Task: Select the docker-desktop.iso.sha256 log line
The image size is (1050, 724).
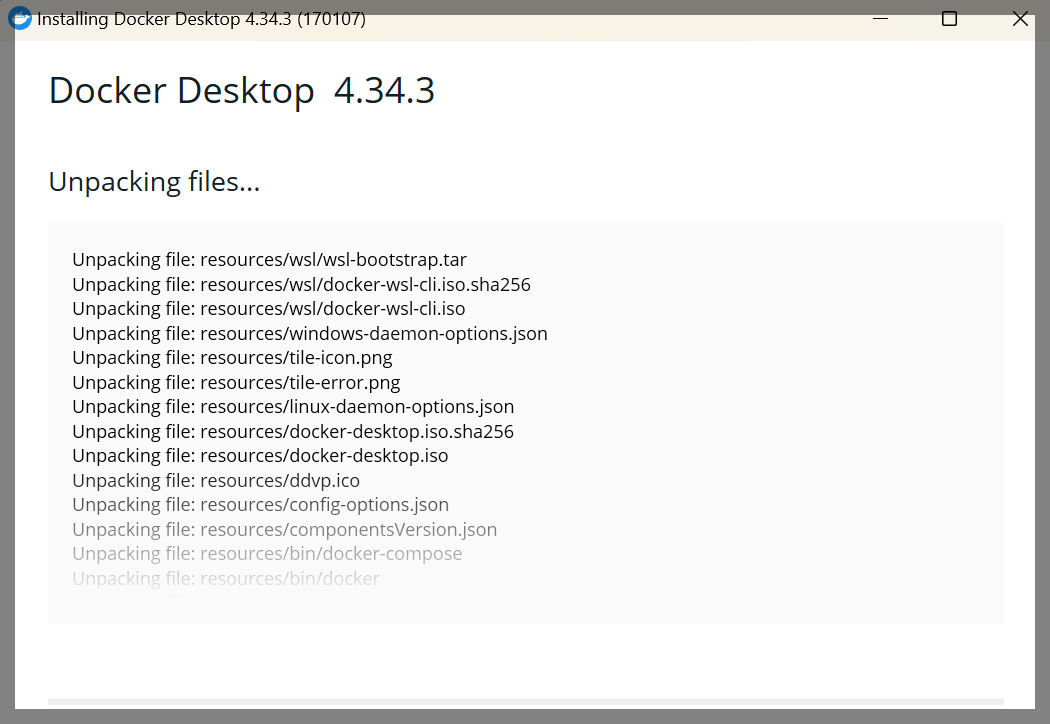Action: (293, 431)
